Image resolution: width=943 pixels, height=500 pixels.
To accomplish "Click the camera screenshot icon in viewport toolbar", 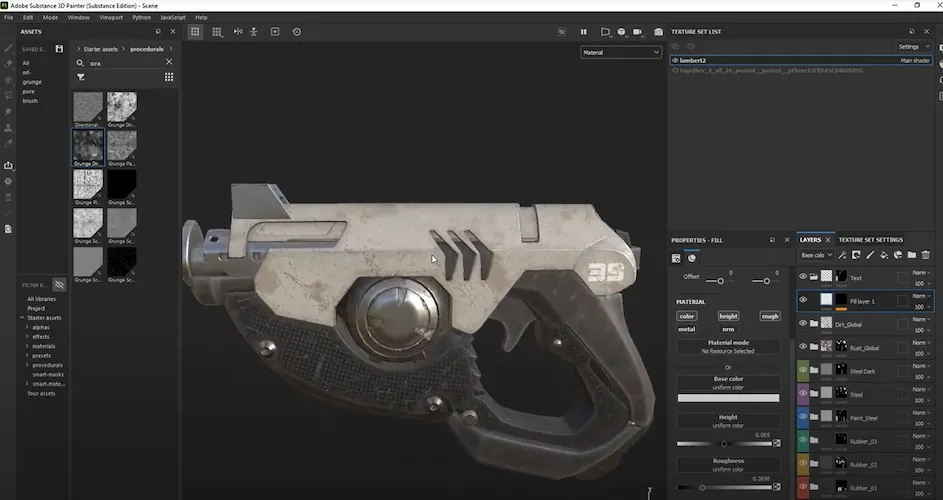I will pos(658,32).
